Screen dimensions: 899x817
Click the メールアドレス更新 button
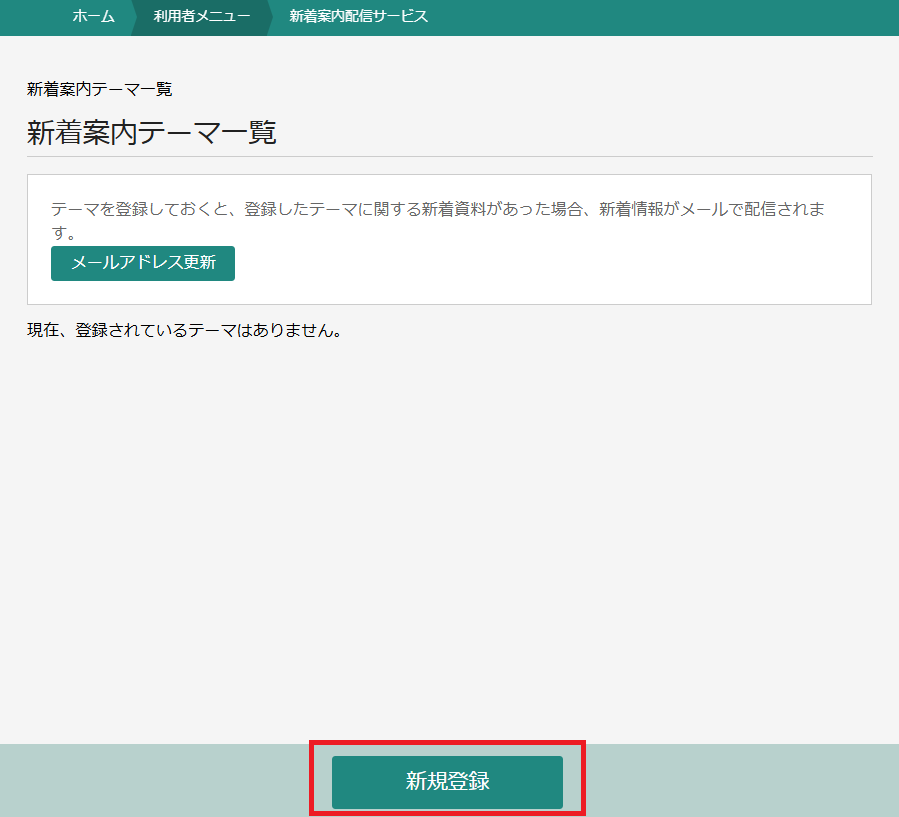(x=143, y=264)
